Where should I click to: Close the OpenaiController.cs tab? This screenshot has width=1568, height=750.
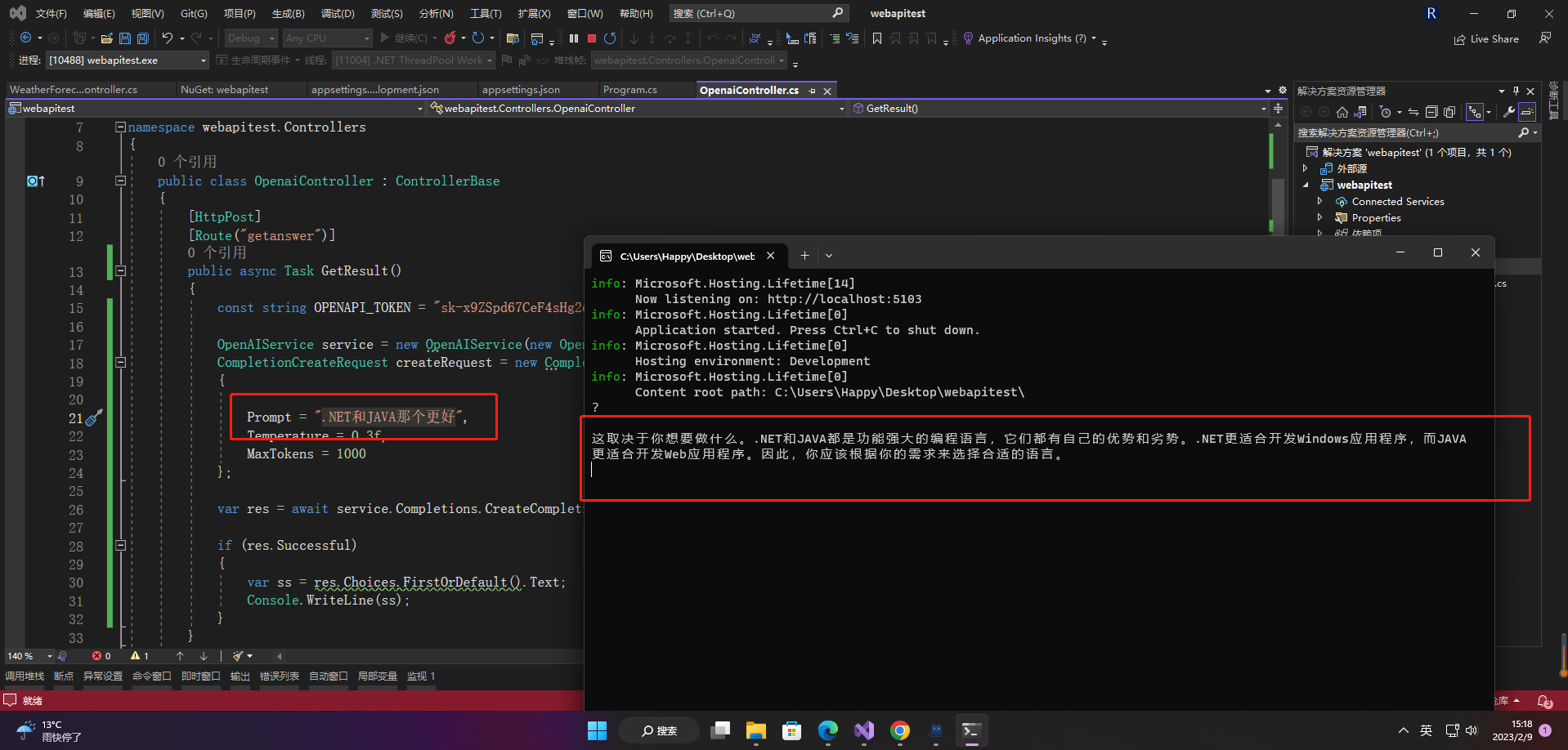click(827, 91)
